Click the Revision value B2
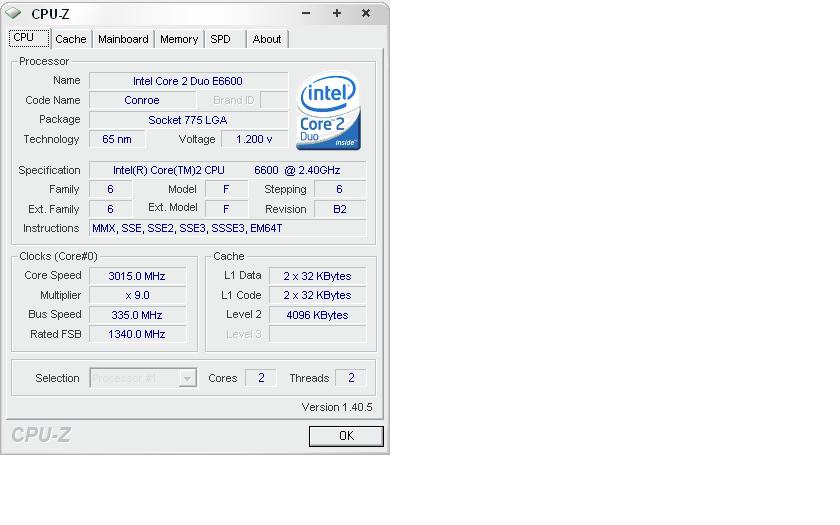 click(x=340, y=209)
